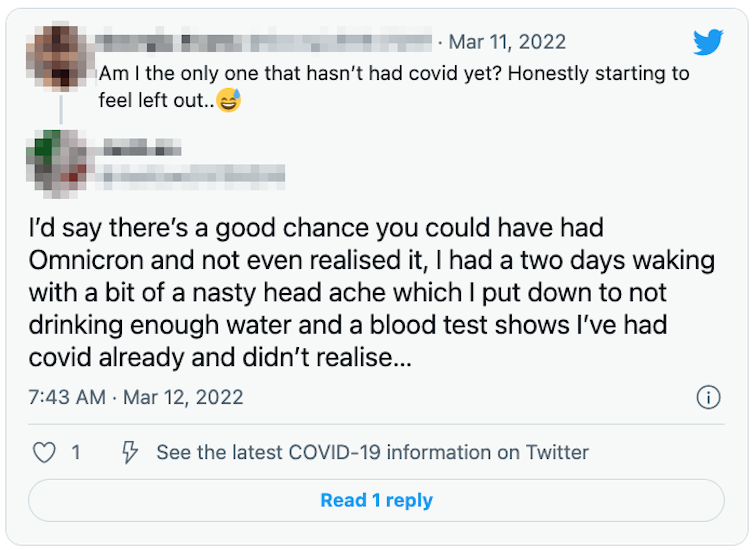Open the 7:43 AM · Mar 12, 2022 timestamp

pyautogui.click(x=136, y=397)
